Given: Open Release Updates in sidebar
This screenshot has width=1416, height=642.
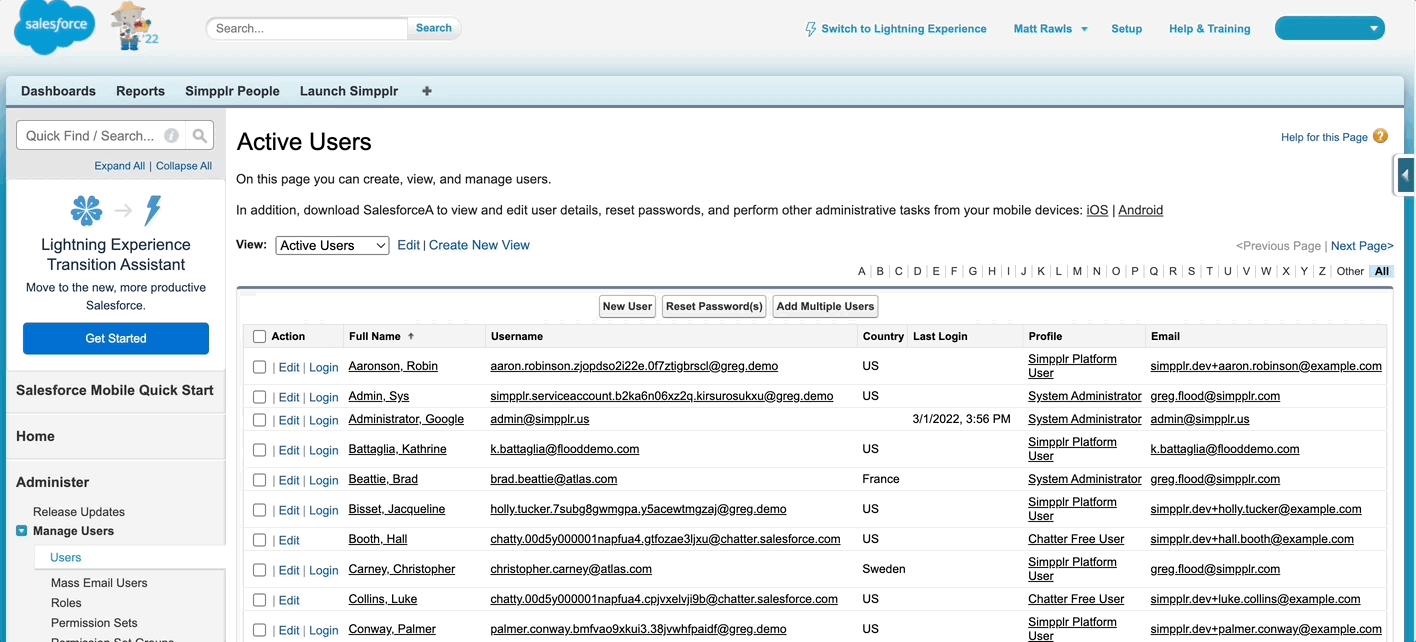Looking at the screenshot, I should point(79,511).
